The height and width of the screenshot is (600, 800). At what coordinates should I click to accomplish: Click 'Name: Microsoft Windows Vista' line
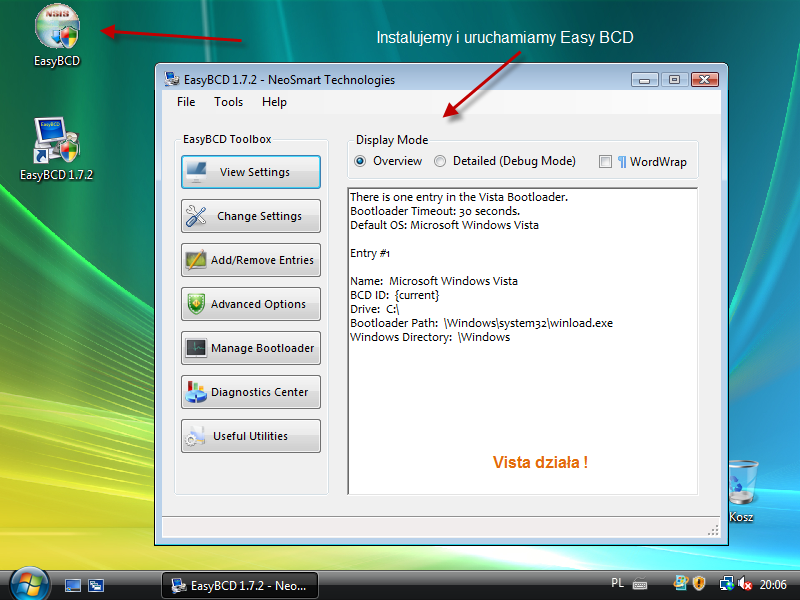pos(434,281)
